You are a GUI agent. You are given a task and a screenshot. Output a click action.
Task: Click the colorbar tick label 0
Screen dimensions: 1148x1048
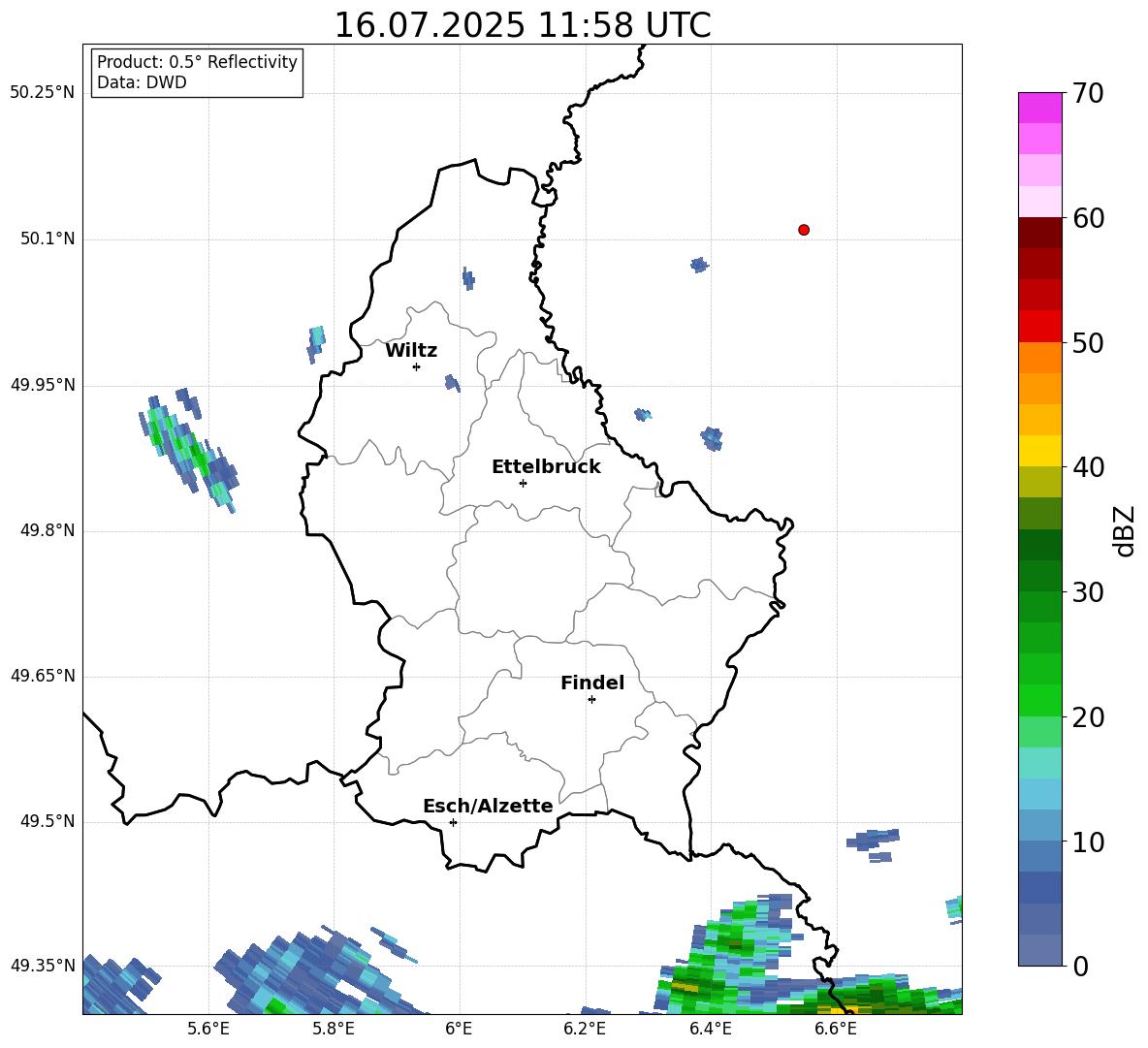pos(1080,967)
